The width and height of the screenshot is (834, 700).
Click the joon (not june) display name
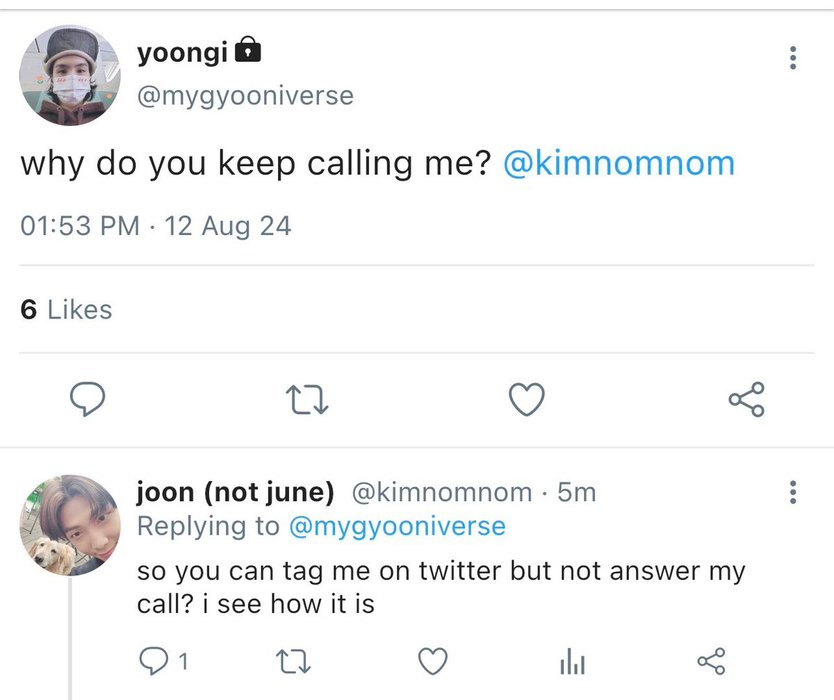(235, 492)
